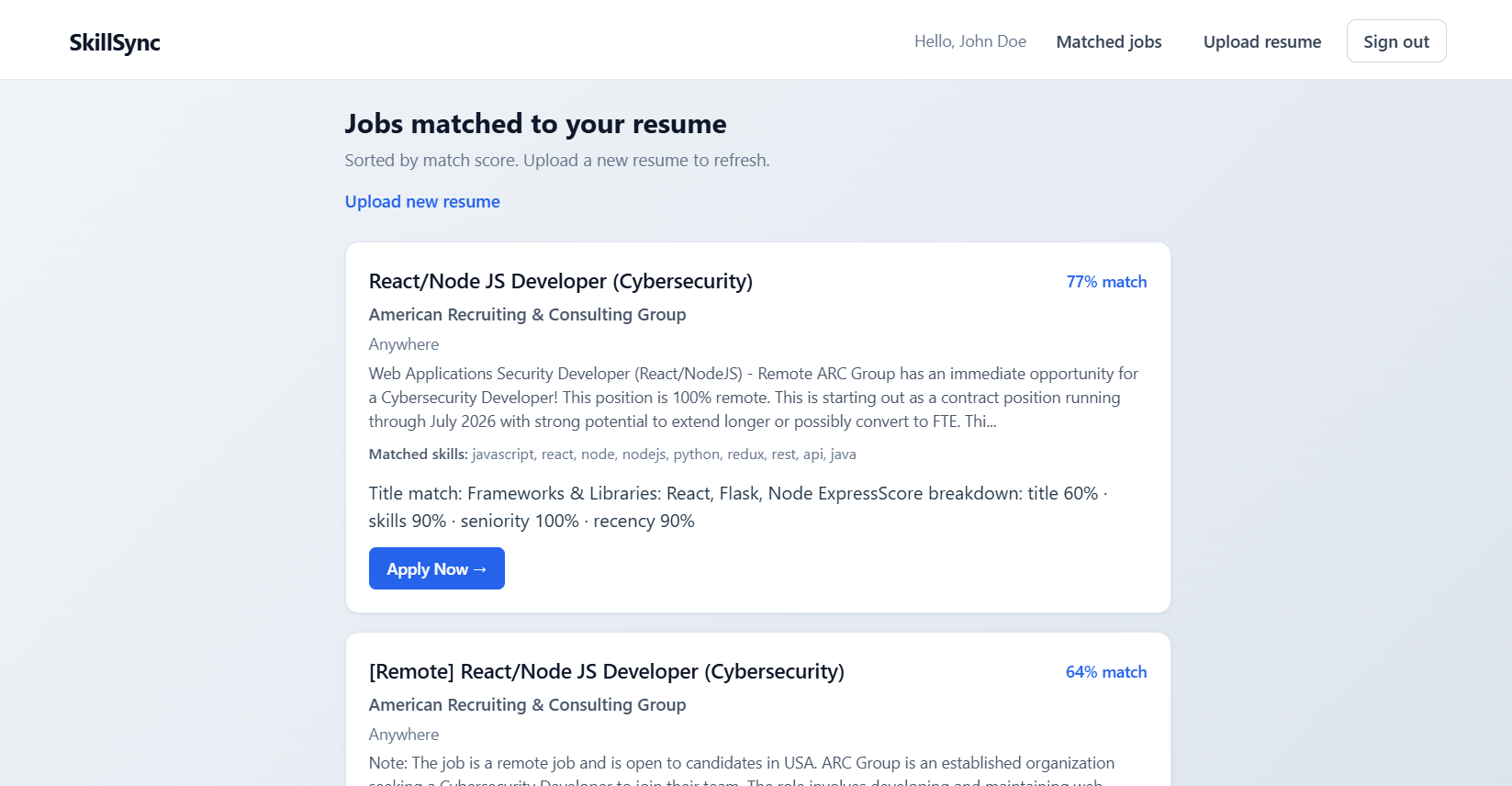Click Apply Now on the 77% match job
This screenshot has width=1512, height=786.
[437, 568]
